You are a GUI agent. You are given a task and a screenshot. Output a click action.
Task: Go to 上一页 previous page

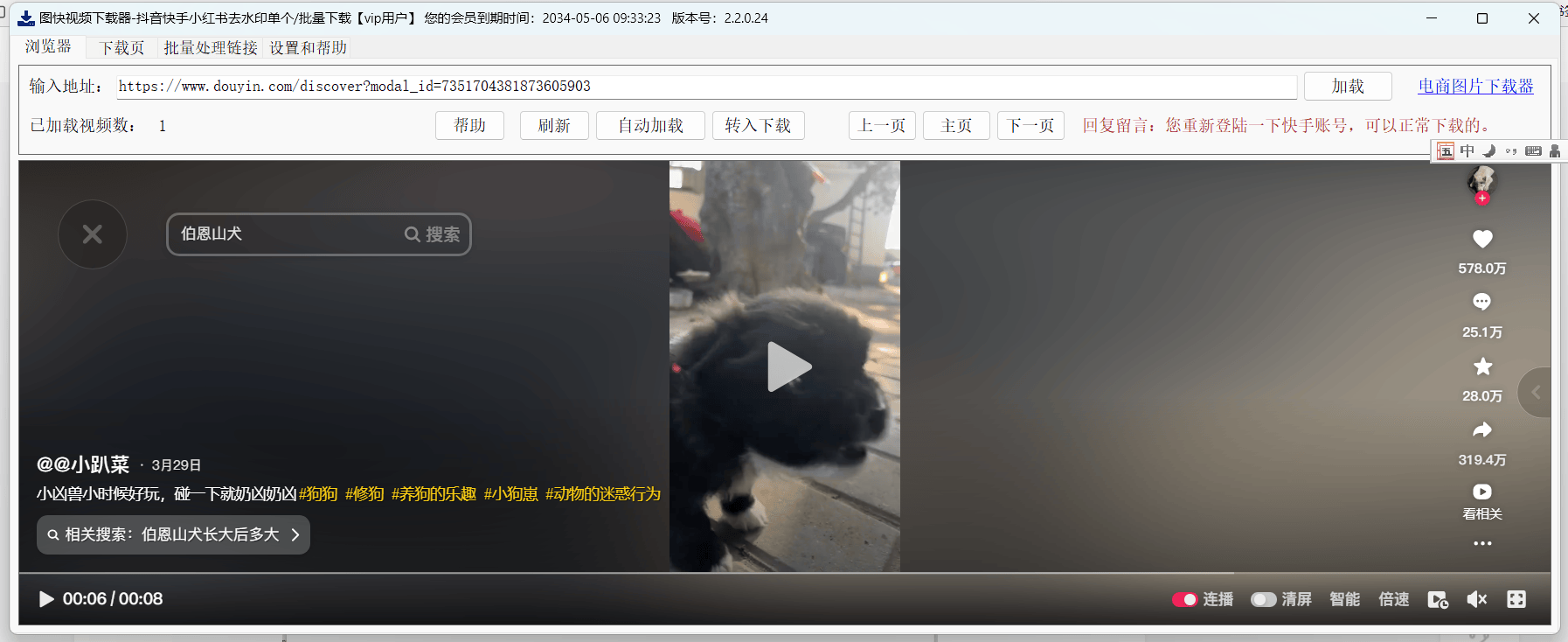882,125
